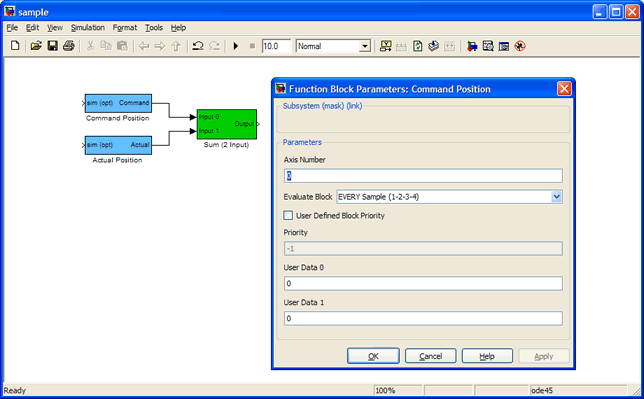Start simulation with the play button
644x399 pixels.
coord(236,46)
